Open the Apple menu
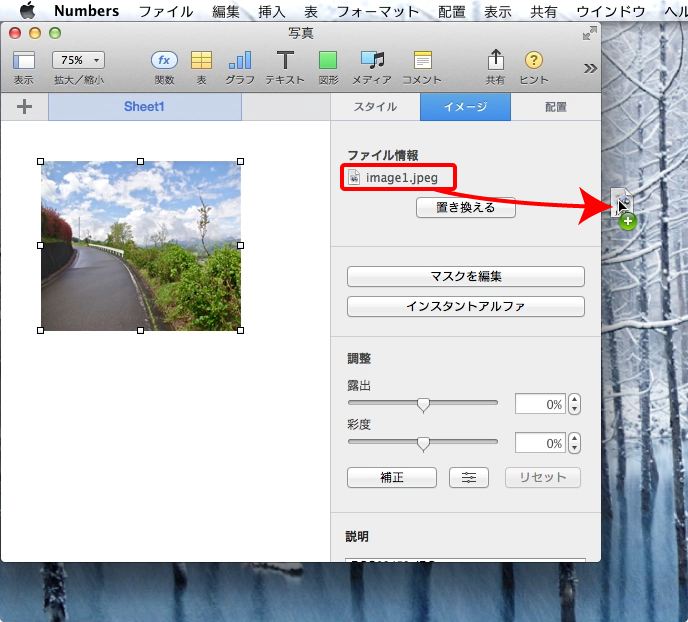 pos(28,11)
